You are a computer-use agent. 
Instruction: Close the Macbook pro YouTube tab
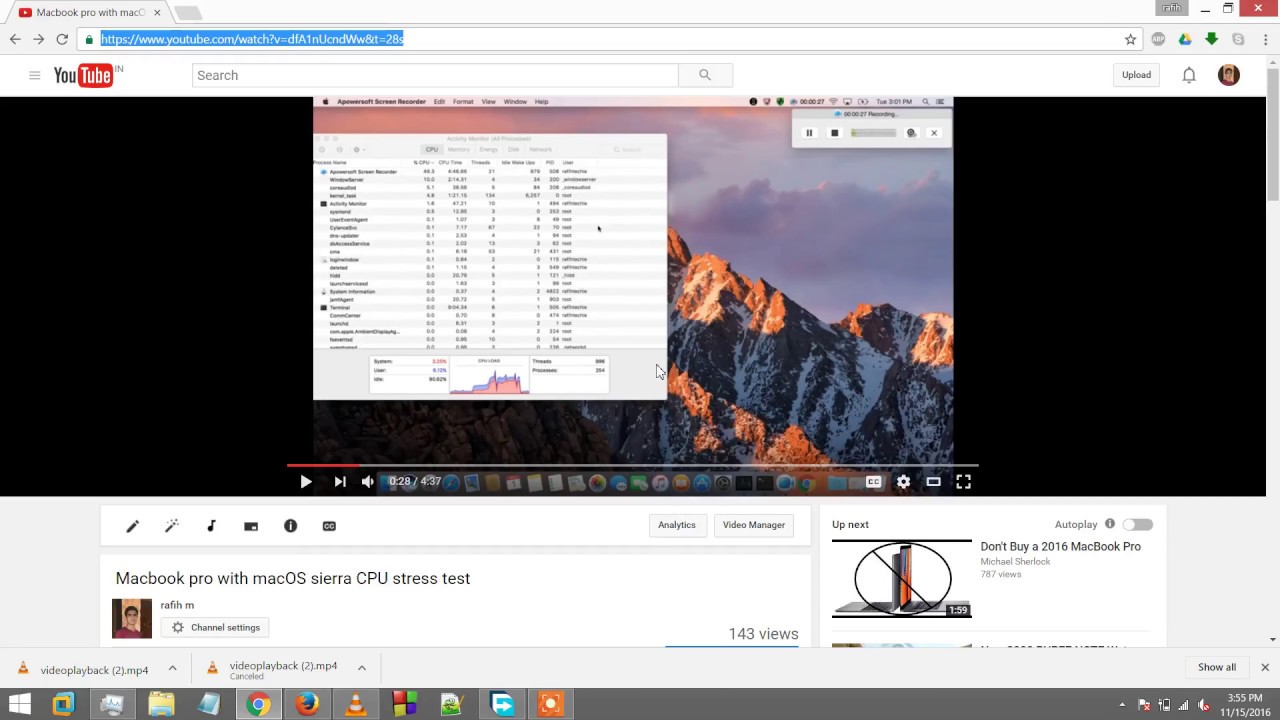pos(157,13)
